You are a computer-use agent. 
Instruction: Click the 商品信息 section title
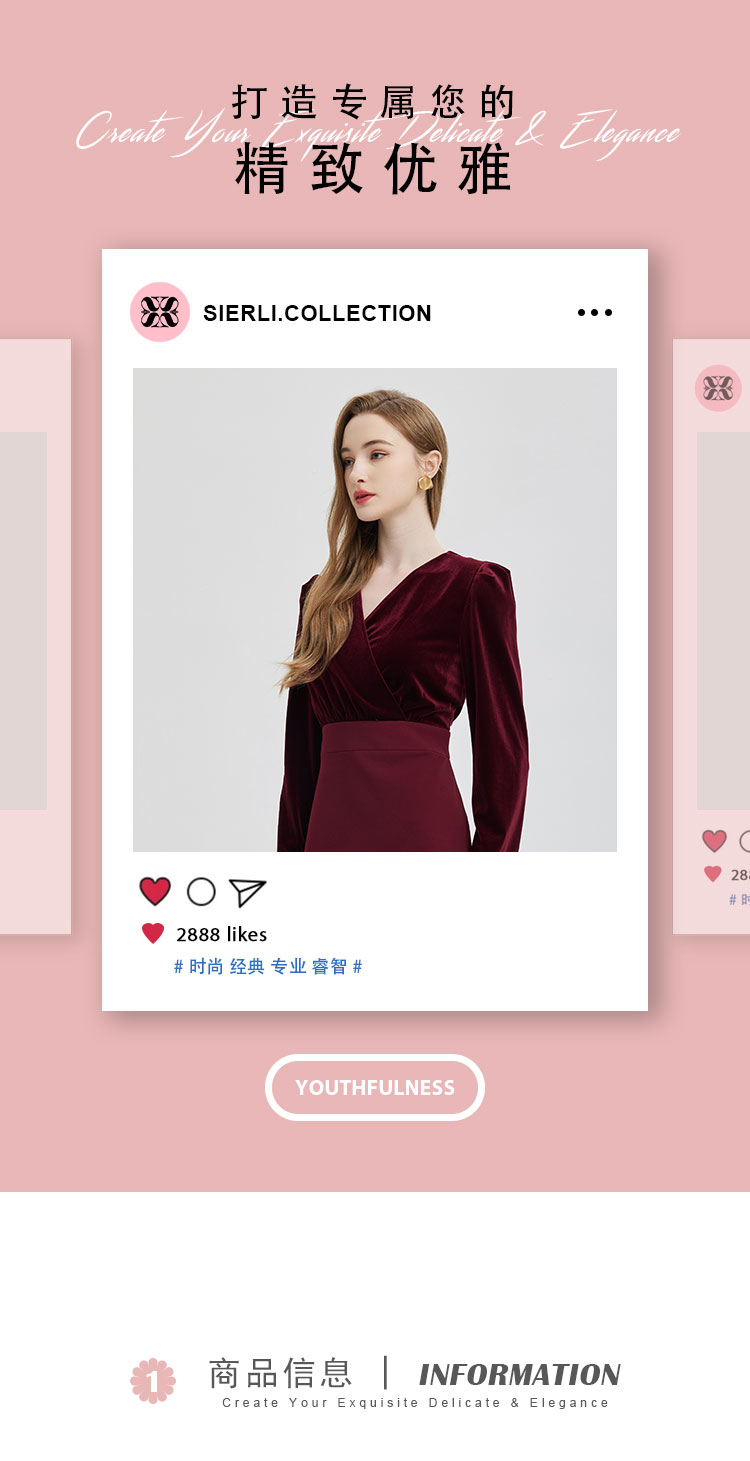(x=281, y=1373)
